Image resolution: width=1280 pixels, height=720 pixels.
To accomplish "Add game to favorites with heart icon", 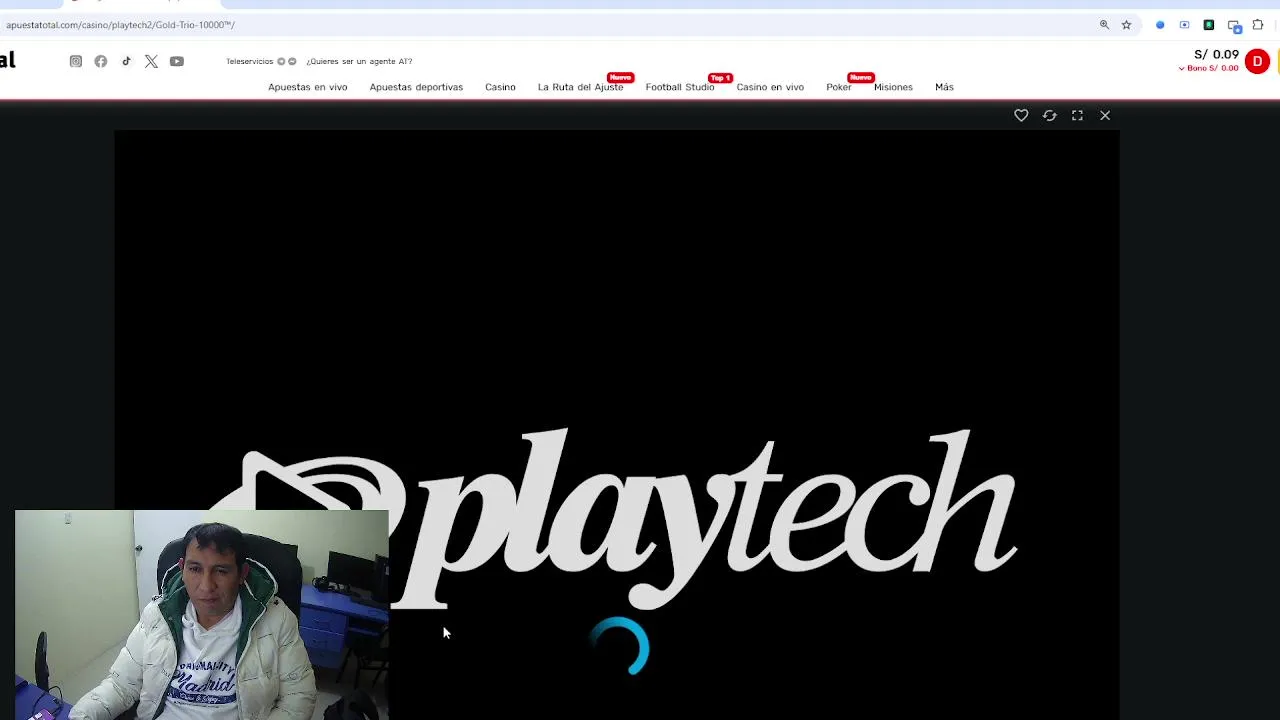I will (x=1021, y=116).
